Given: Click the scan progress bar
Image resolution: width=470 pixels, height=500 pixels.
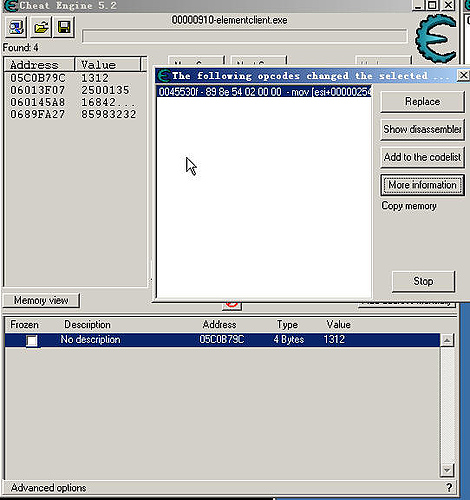Looking at the screenshot, I should tap(245, 36).
